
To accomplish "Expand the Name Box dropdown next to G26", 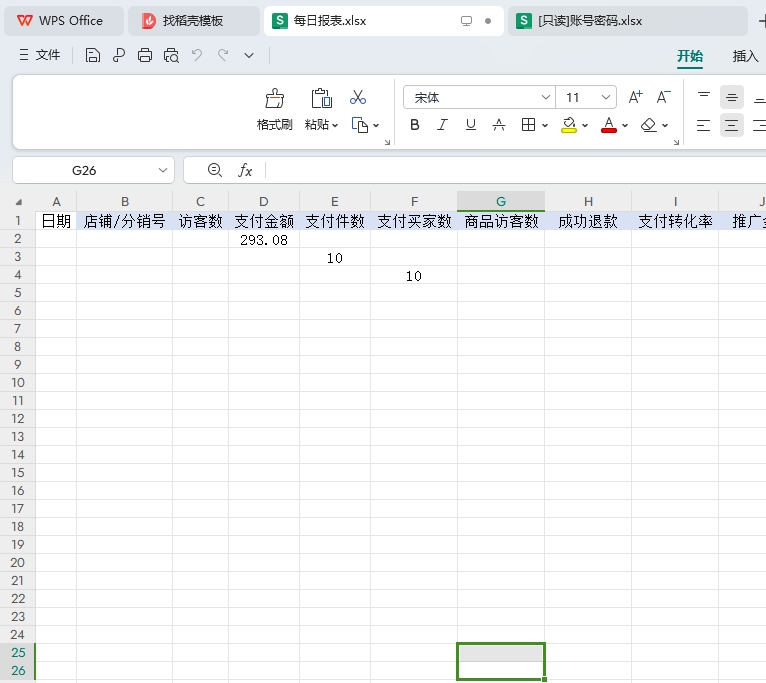I will (163, 170).
